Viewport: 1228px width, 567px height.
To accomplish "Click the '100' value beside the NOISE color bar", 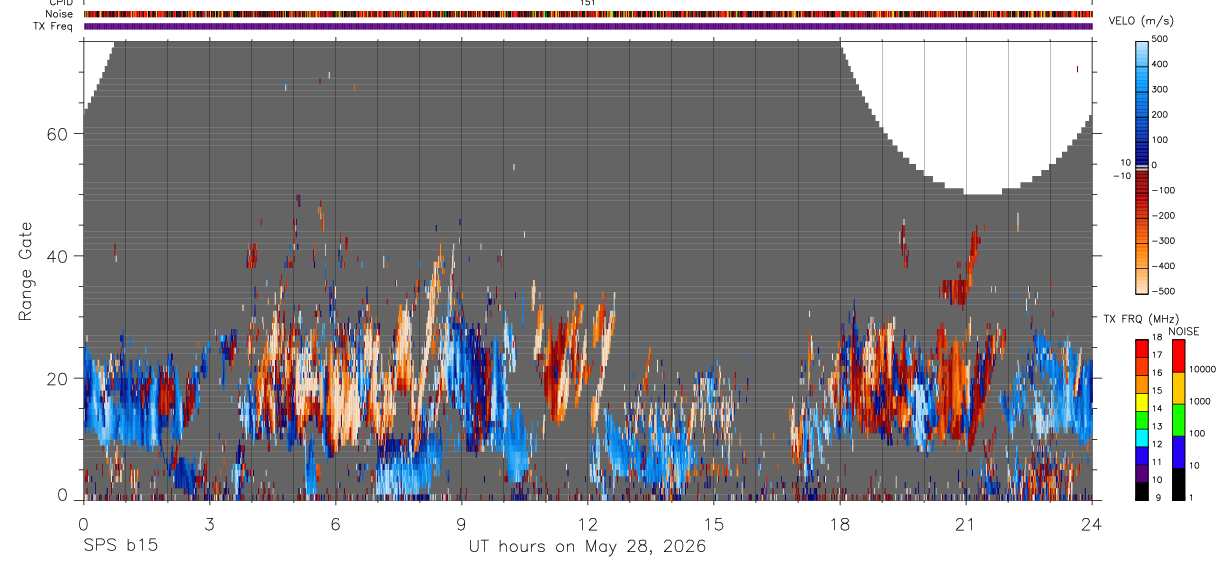I will point(1197,433).
